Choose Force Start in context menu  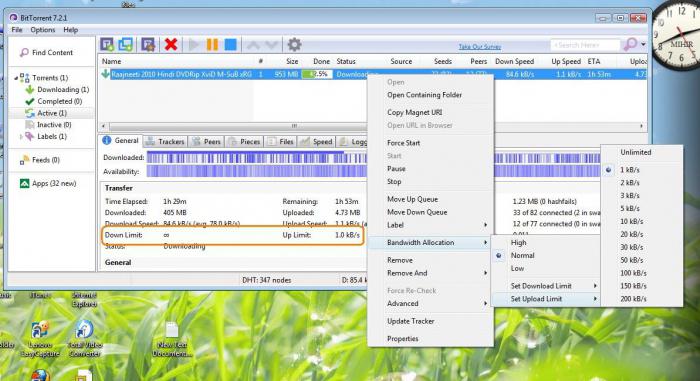click(x=404, y=143)
